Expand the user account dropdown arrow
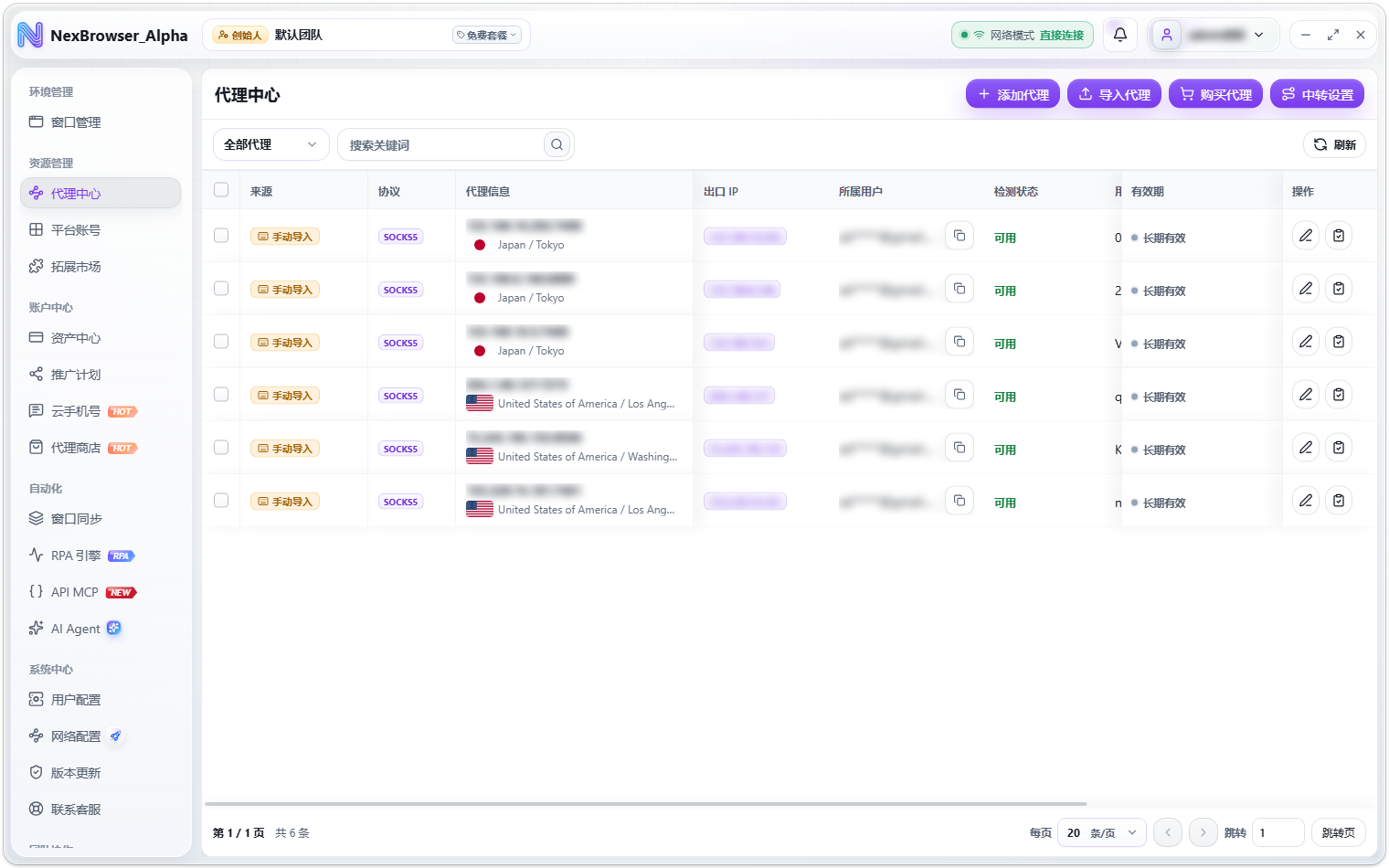1389x868 pixels. 1259,35
